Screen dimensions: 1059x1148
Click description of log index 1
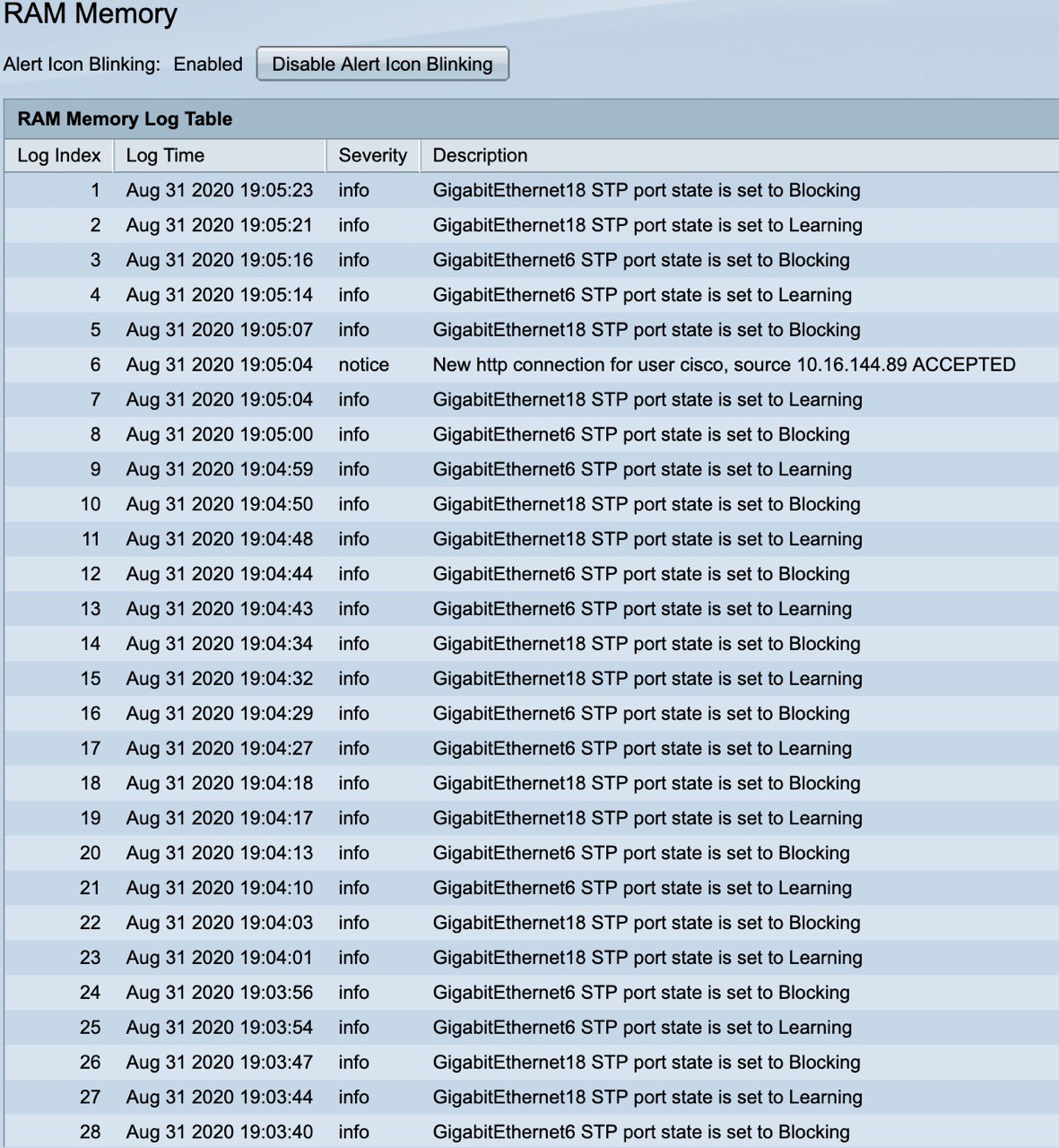(x=647, y=190)
